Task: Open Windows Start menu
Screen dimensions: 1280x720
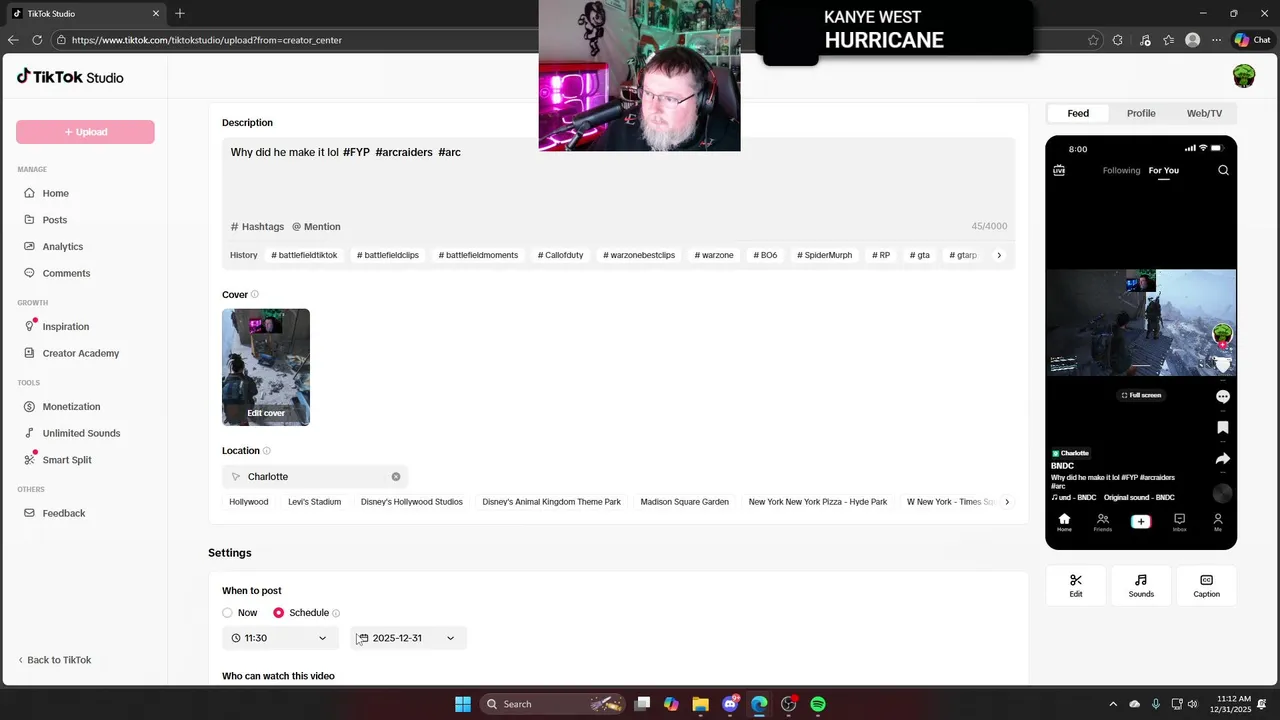Action: click(463, 704)
